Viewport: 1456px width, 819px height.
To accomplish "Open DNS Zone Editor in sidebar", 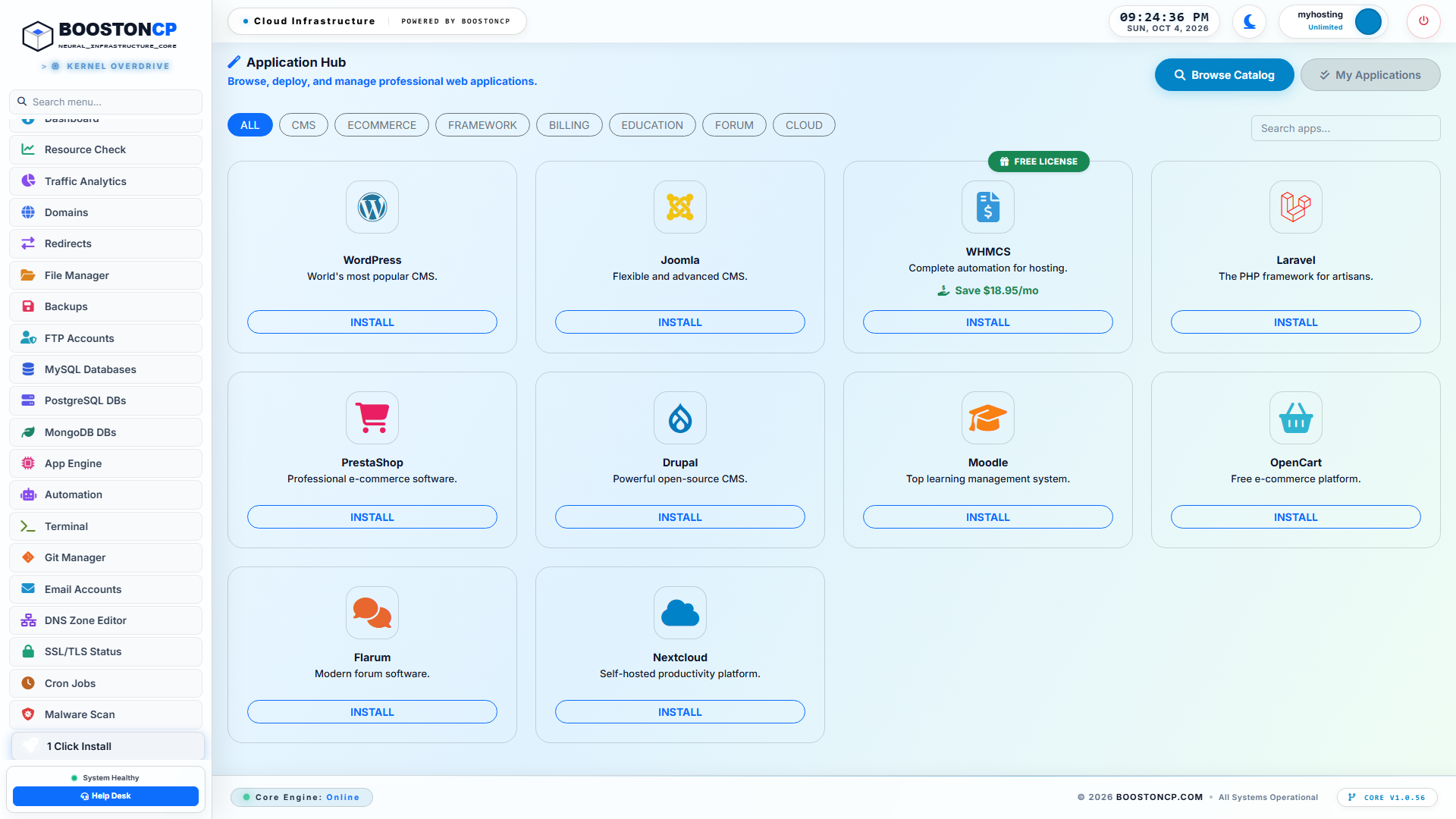I will (105, 620).
